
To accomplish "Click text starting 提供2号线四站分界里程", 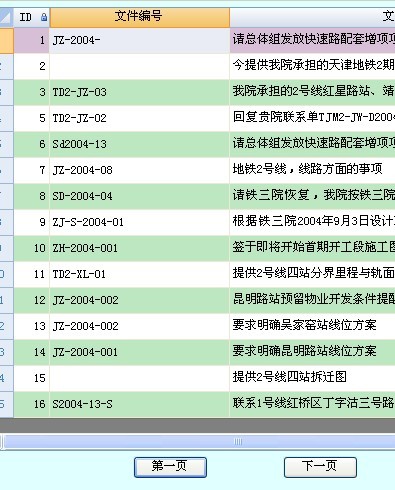I will [x=314, y=273].
